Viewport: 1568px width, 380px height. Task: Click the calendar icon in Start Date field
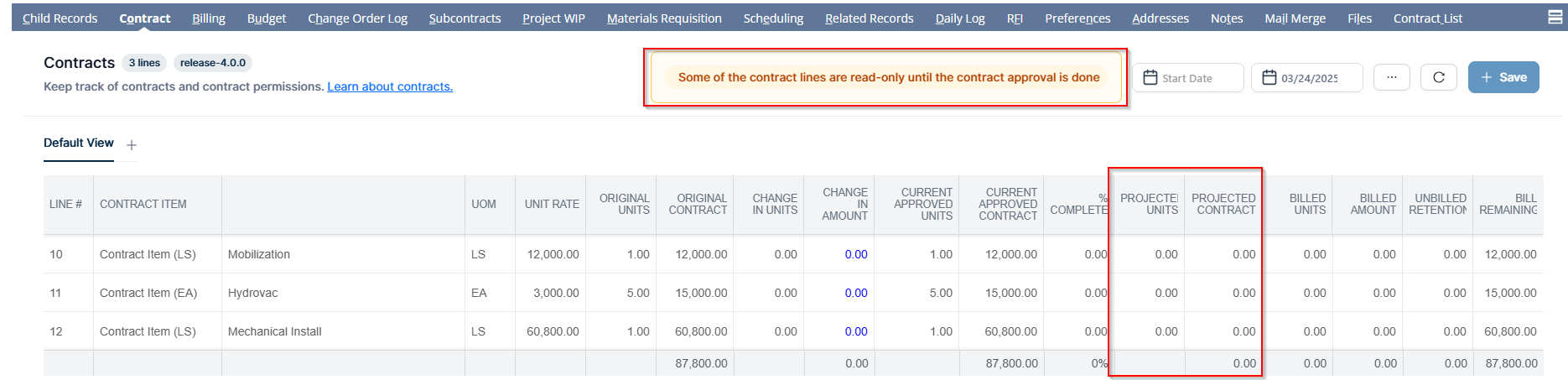(x=1150, y=77)
